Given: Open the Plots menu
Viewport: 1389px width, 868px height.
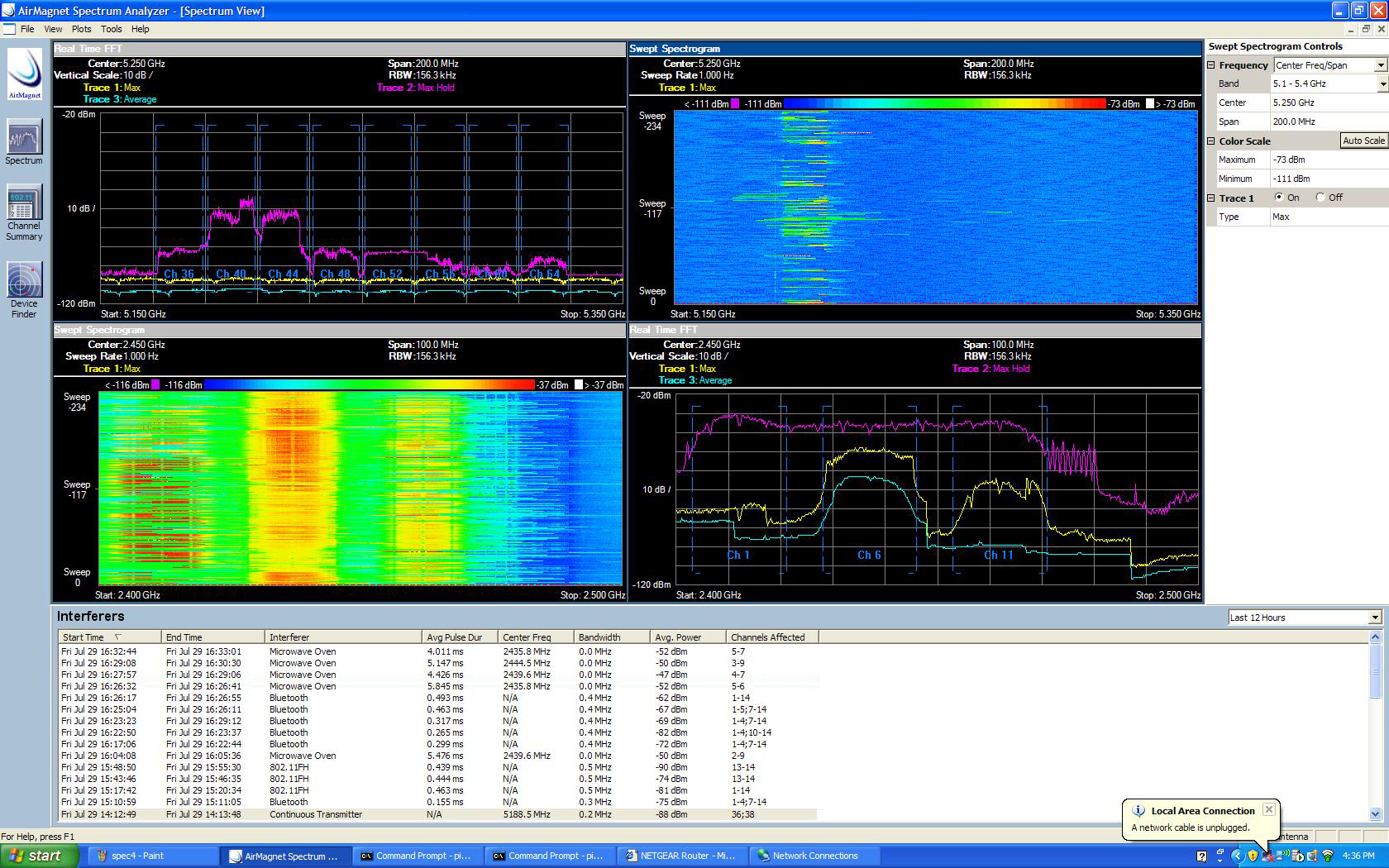Looking at the screenshot, I should [x=81, y=29].
